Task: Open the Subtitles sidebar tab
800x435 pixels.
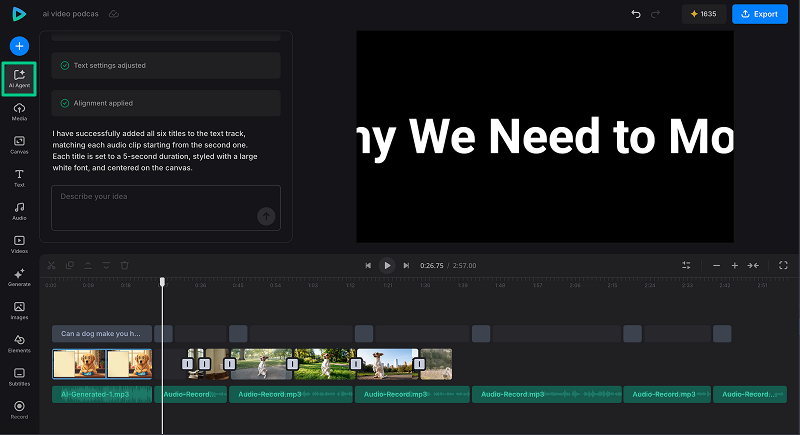Action: pos(19,377)
